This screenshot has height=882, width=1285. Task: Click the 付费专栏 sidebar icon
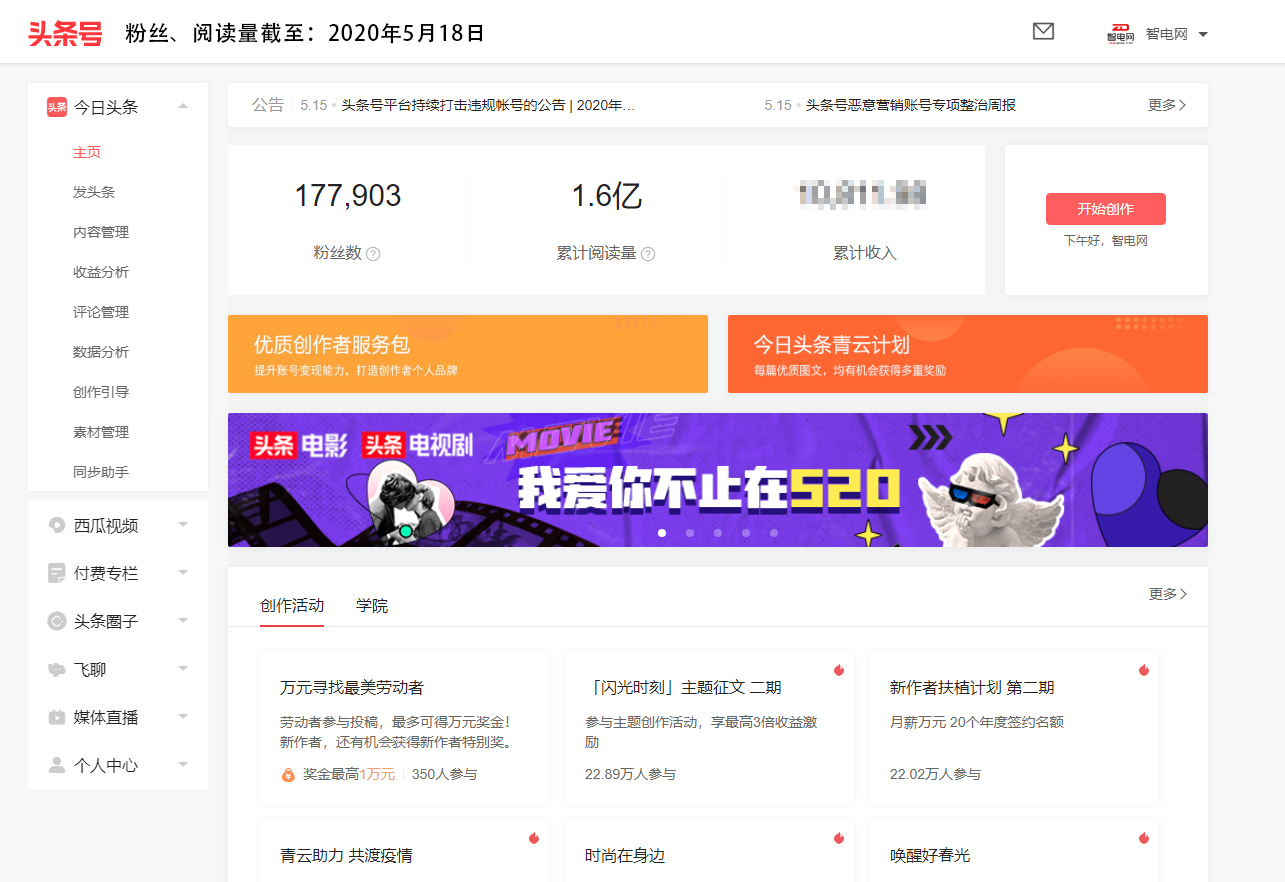point(57,573)
